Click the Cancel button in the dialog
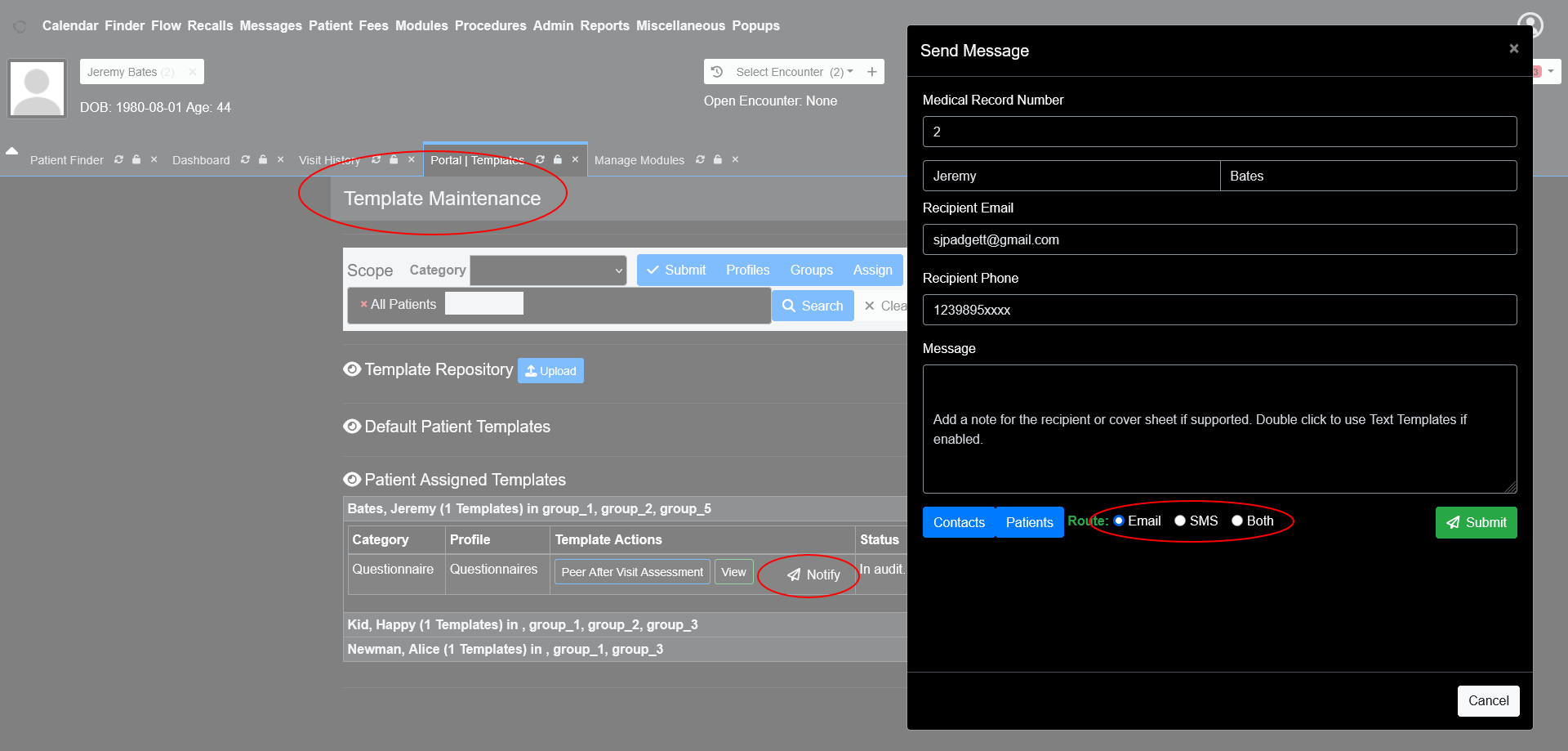1568x751 pixels. point(1488,700)
